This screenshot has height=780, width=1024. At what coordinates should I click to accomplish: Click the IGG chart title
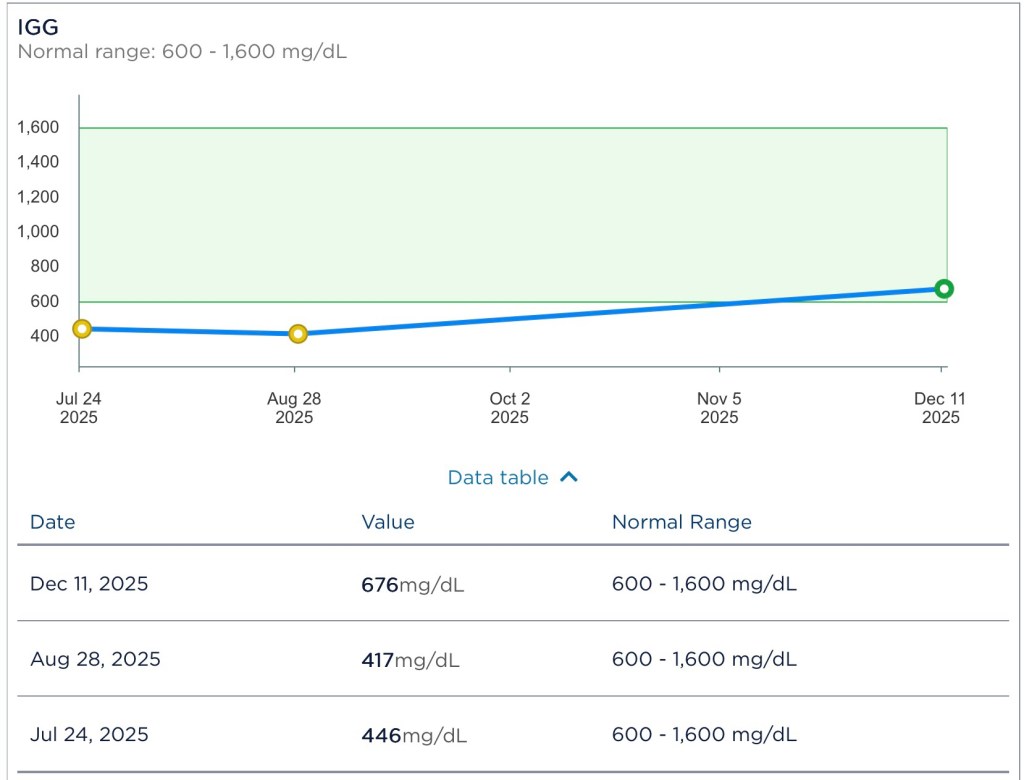tap(38, 27)
